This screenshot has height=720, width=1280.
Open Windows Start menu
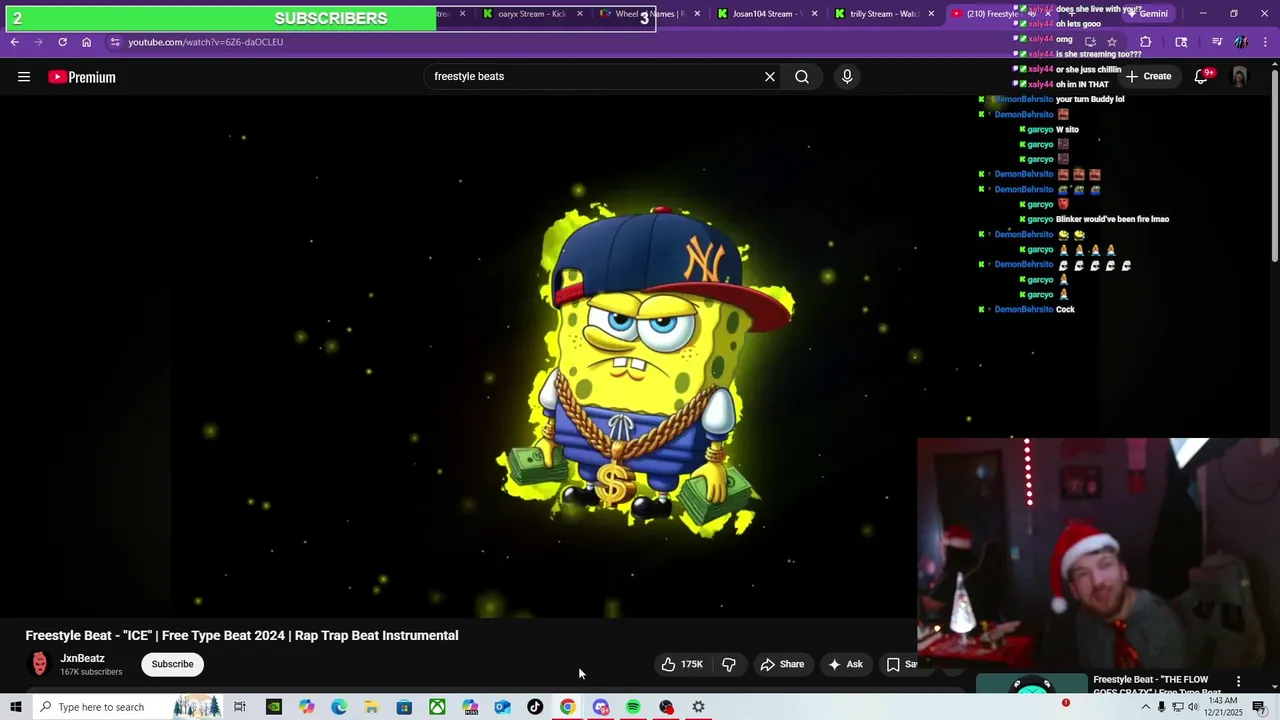point(16,707)
